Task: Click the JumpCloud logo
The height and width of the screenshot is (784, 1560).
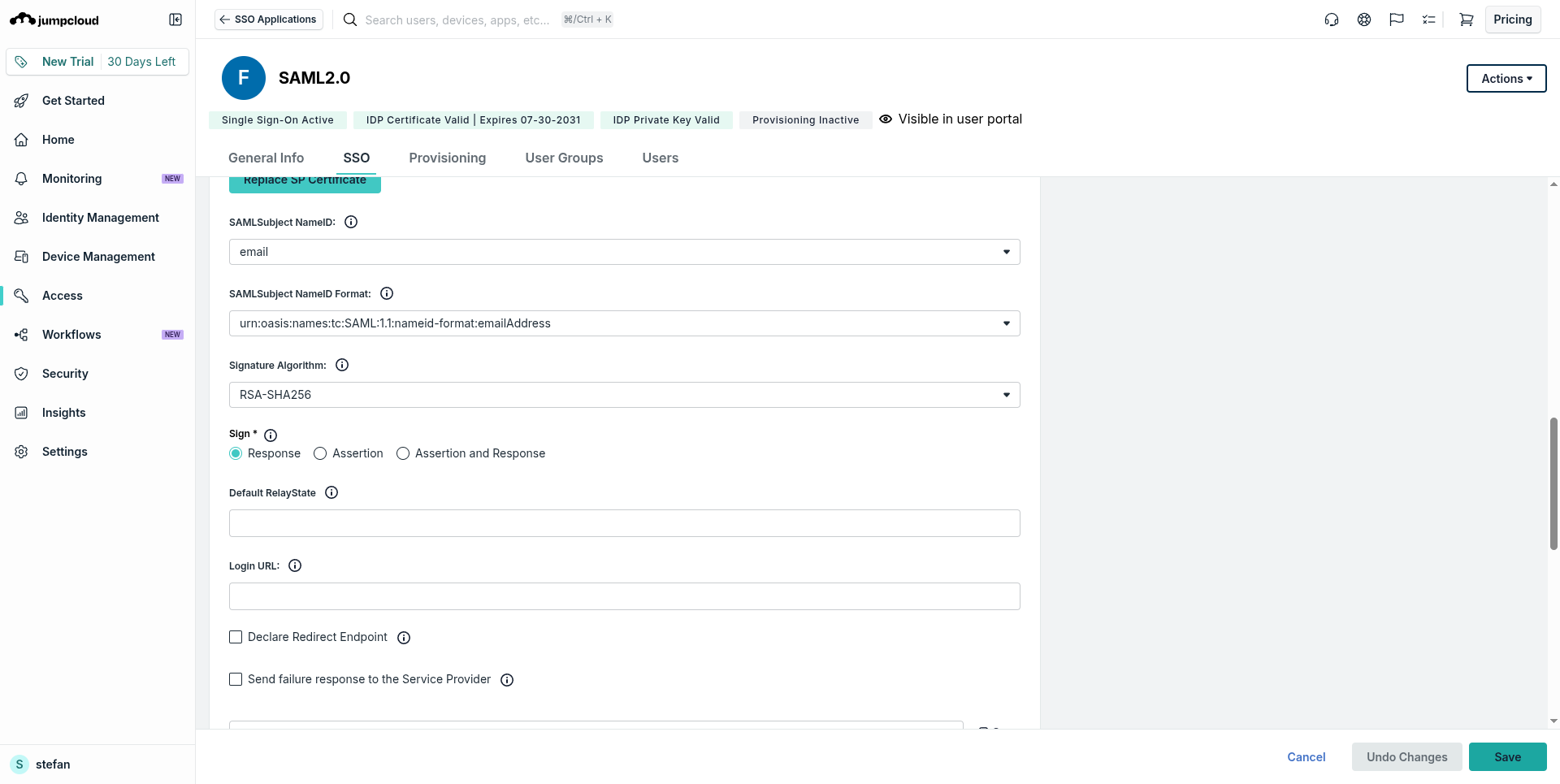Action: click(54, 19)
